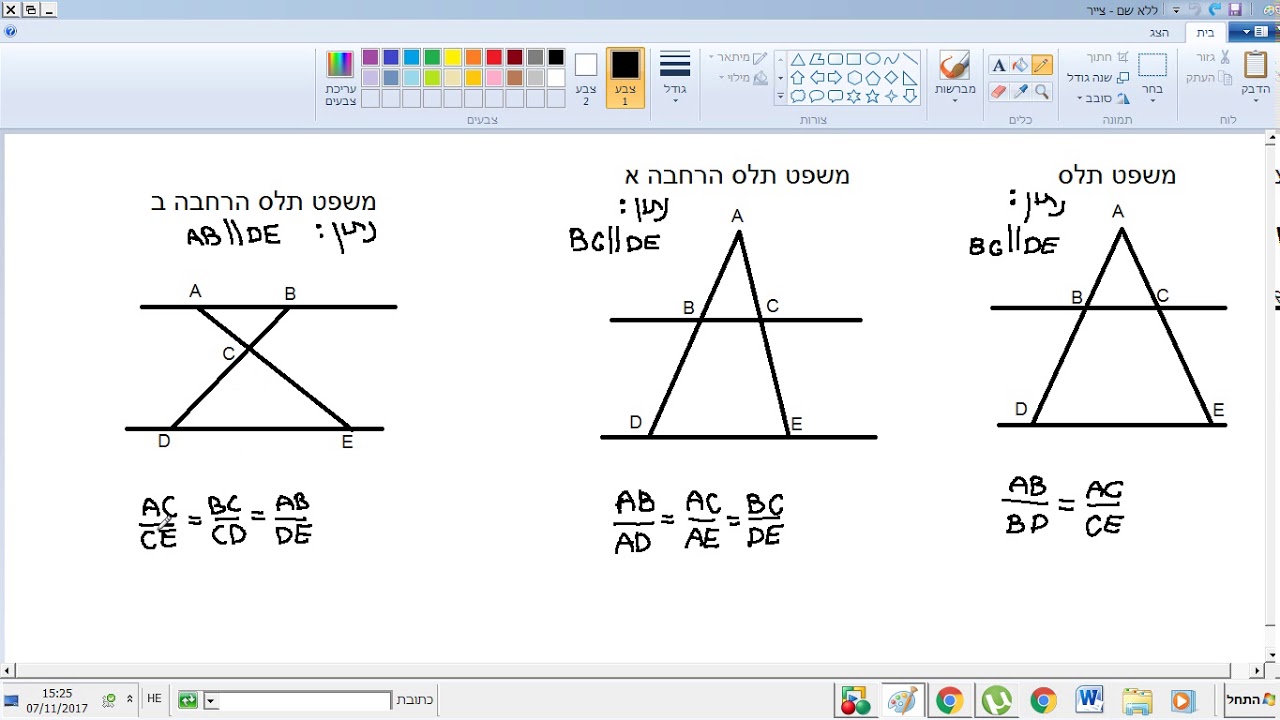Switch to the View (הצג) tab

[1159, 33]
